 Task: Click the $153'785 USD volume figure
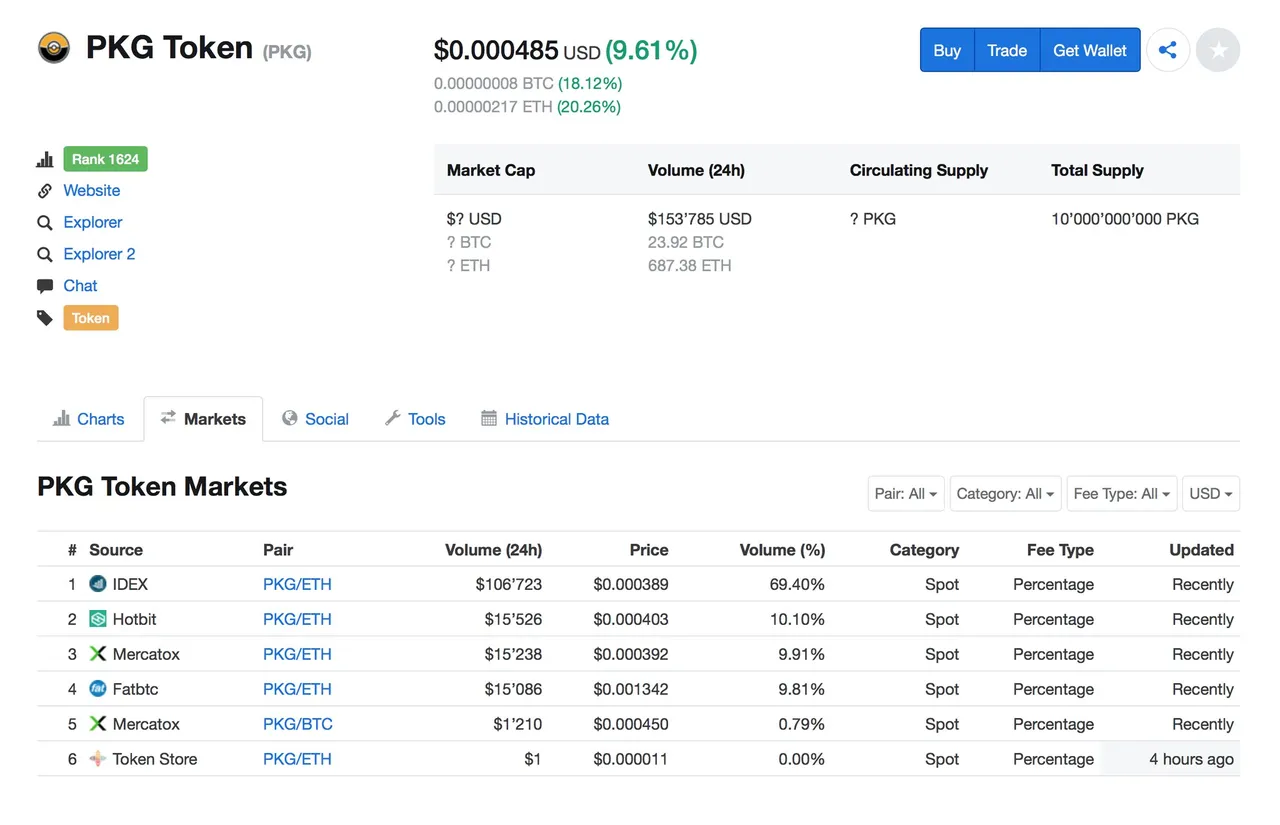coord(700,219)
